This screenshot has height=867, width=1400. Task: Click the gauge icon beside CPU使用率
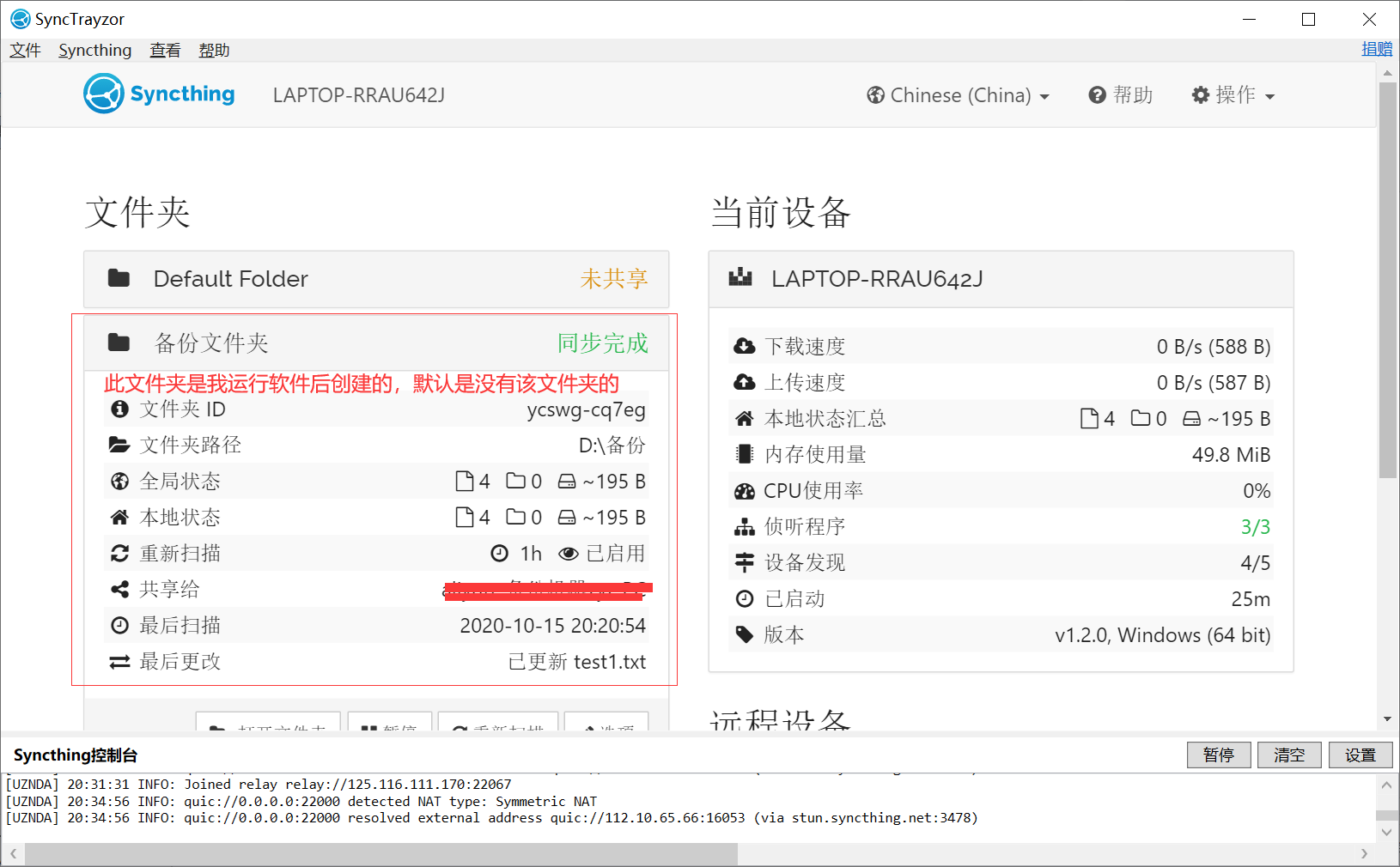[x=745, y=490]
